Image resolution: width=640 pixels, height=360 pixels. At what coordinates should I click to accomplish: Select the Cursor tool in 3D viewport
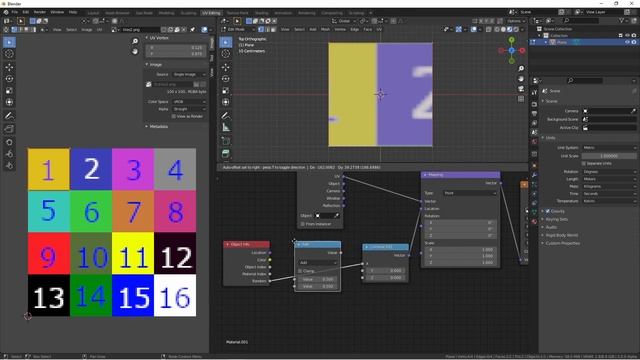pos(226,54)
